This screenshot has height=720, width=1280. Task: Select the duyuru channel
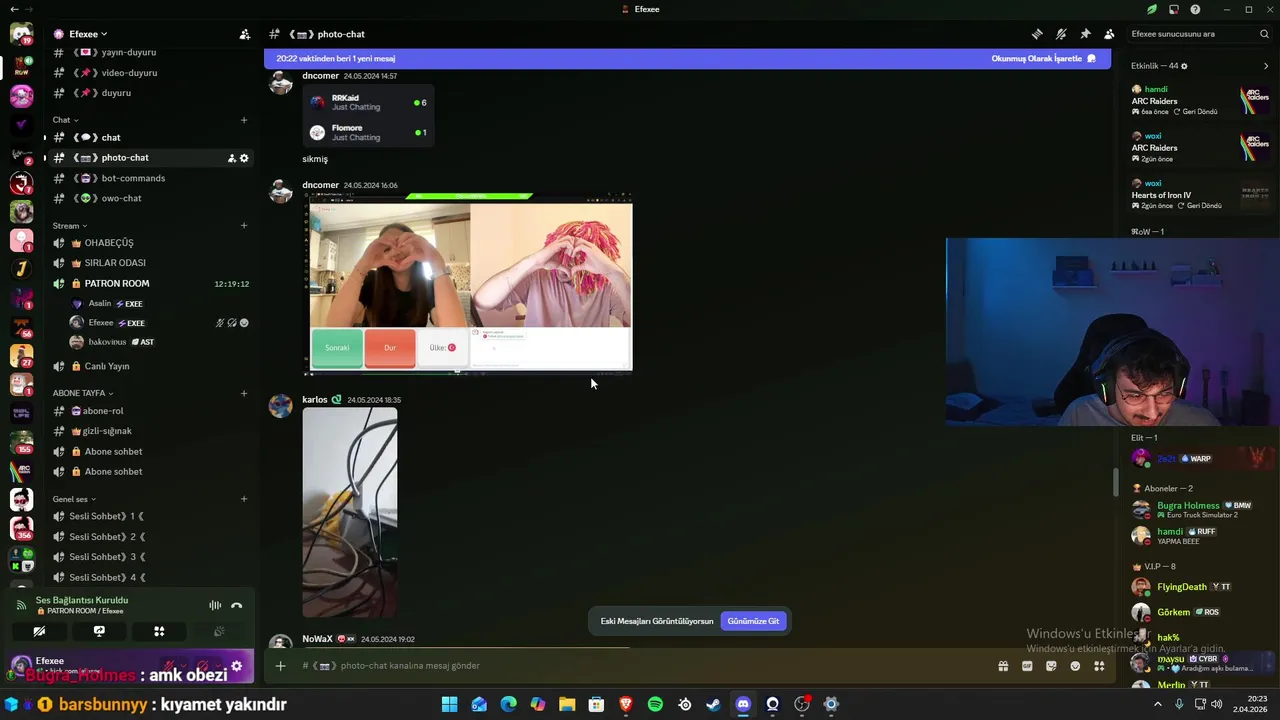click(x=116, y=93)
